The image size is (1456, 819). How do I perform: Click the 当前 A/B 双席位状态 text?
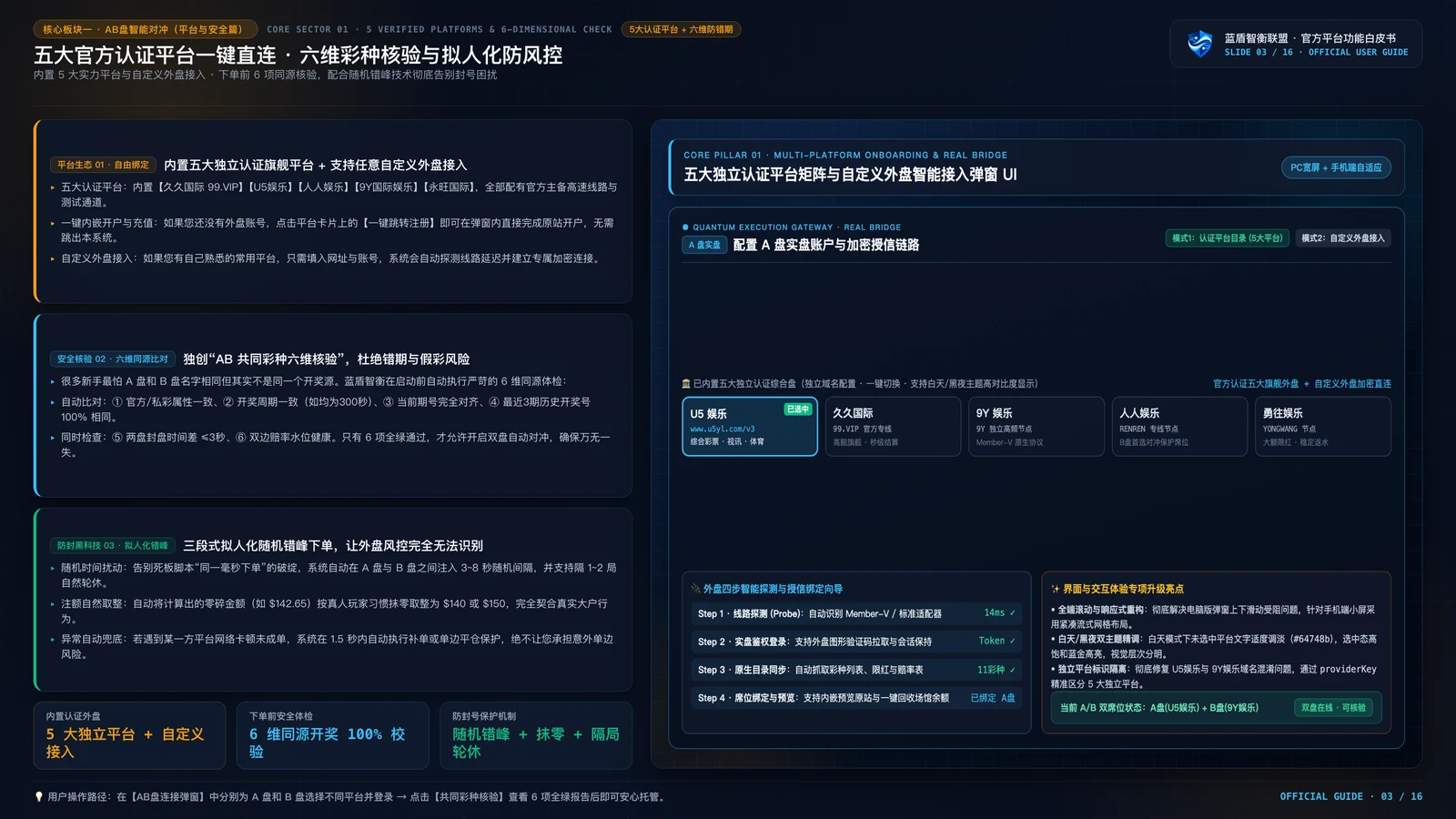click(x=1159, y=708)
